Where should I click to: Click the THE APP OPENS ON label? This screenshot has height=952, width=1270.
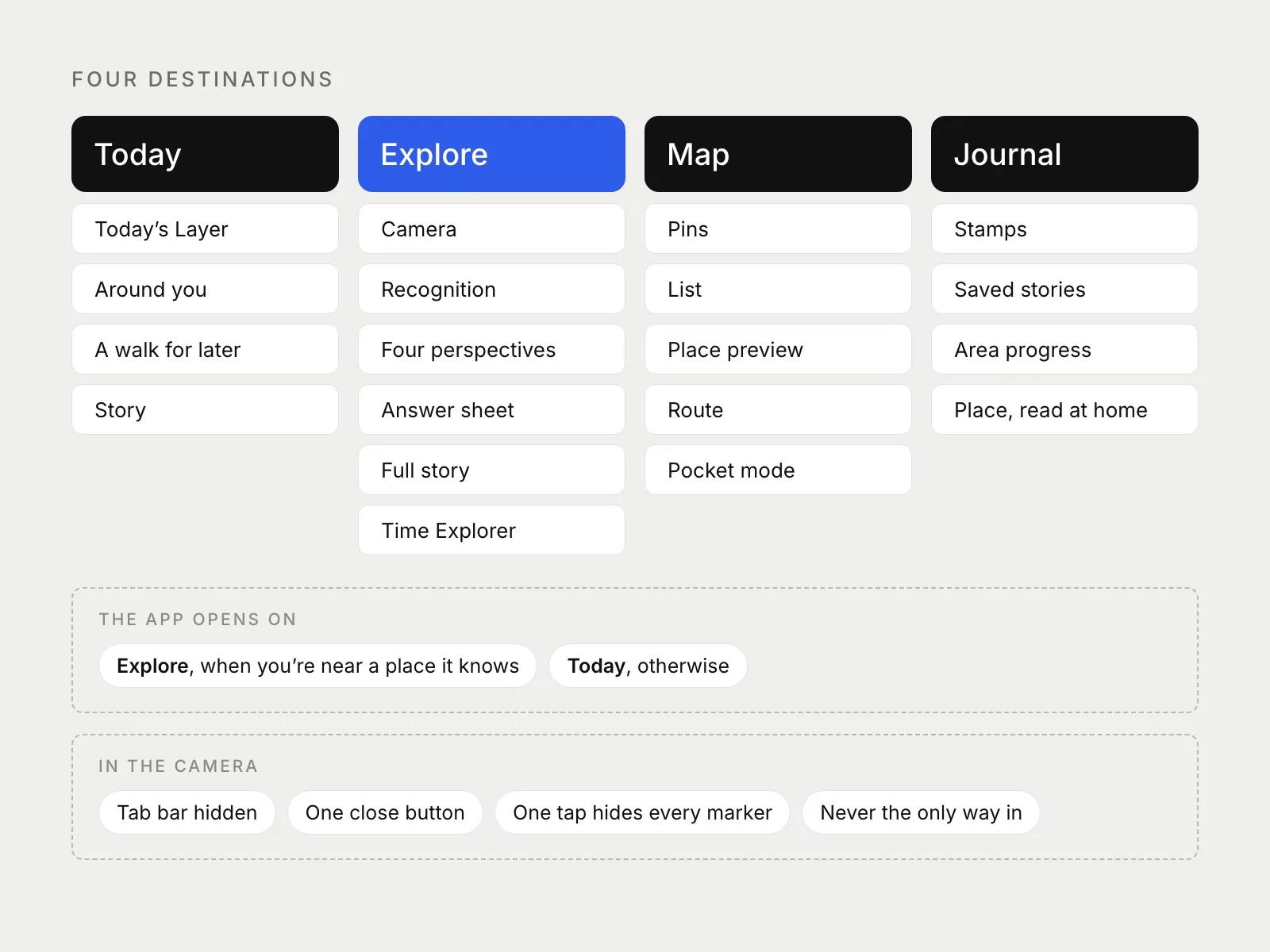click(198, 620)
